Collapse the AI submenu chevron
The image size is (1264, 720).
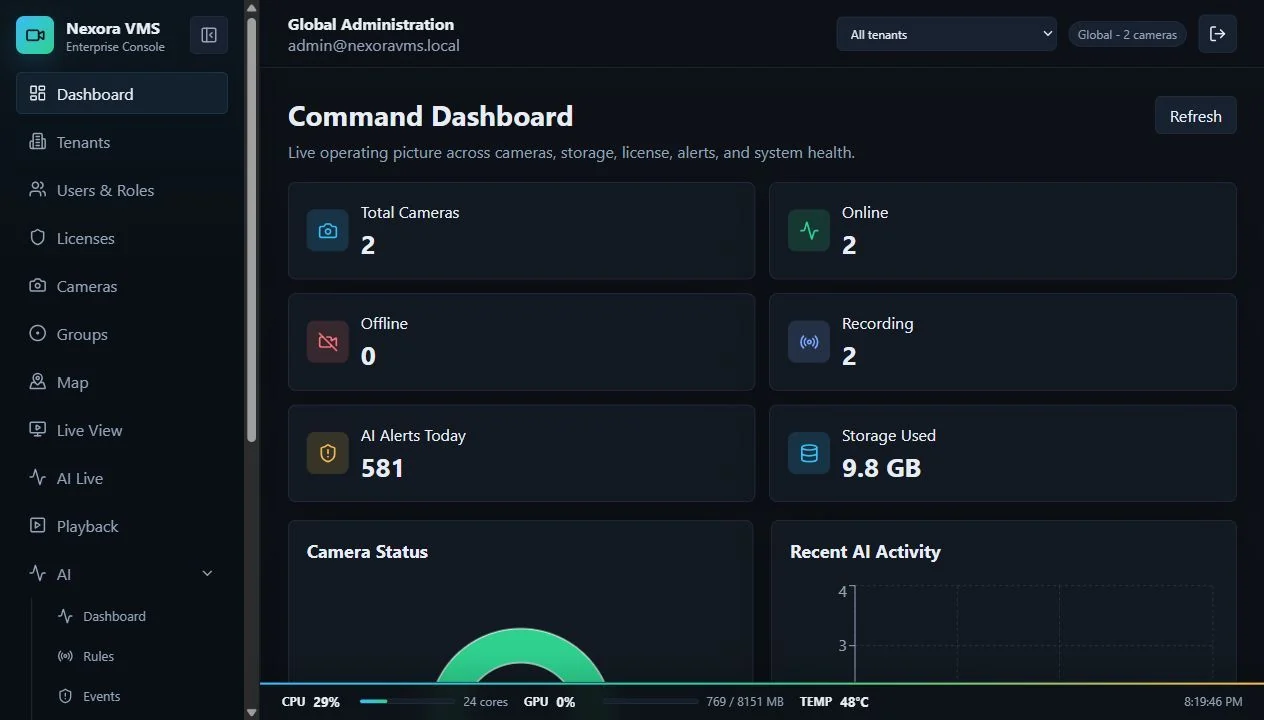[208, 573]
